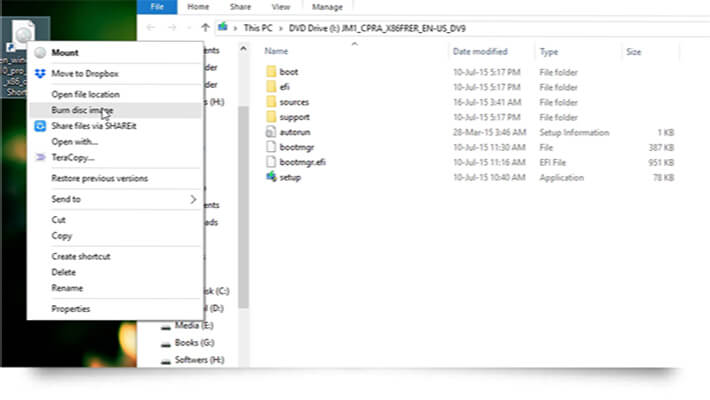Click the SHAREit icon in context menu

(40, 126)
